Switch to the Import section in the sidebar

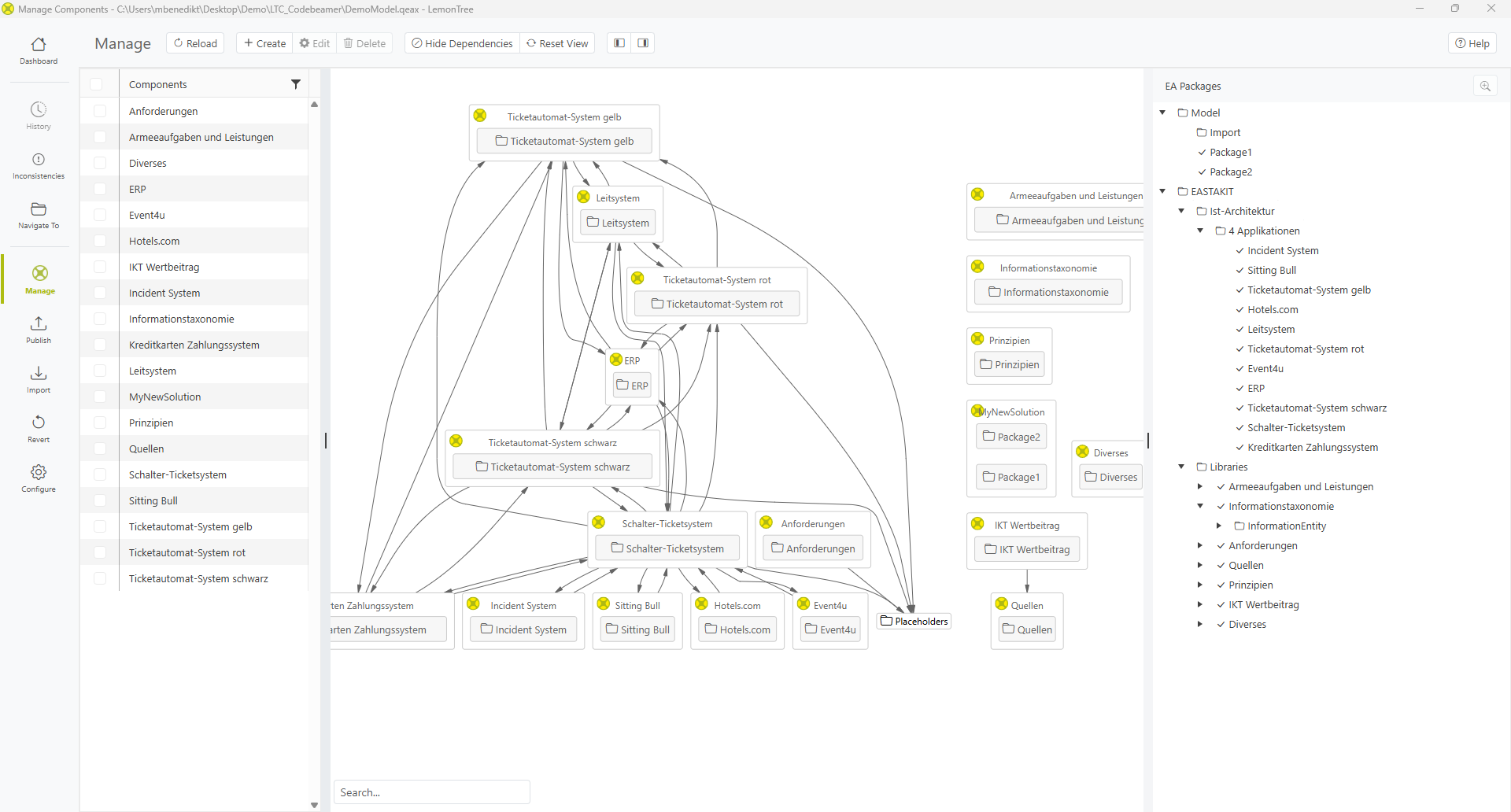(x=39, y=379)
